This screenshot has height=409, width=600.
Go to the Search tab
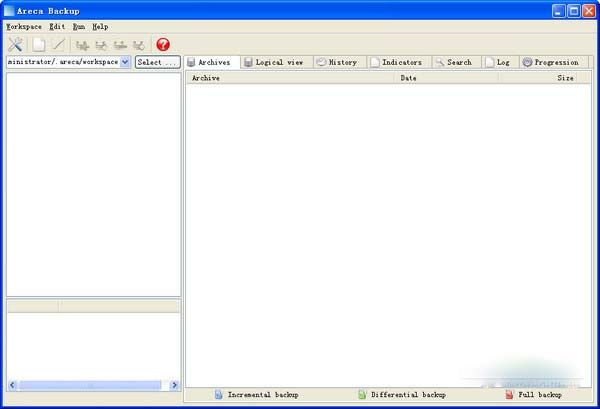click(x=456, y=62)
